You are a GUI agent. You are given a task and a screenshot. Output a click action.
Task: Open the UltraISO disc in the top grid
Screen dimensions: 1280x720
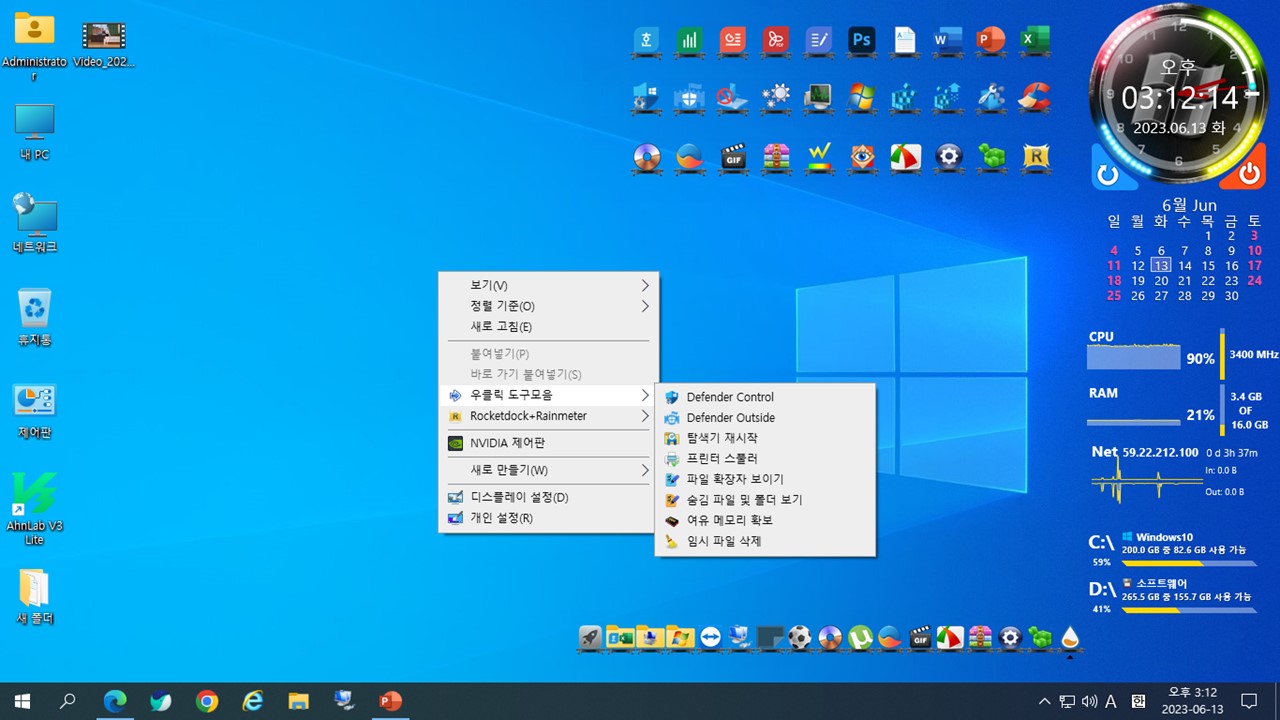pyautogui.click(x=647, y=157)
